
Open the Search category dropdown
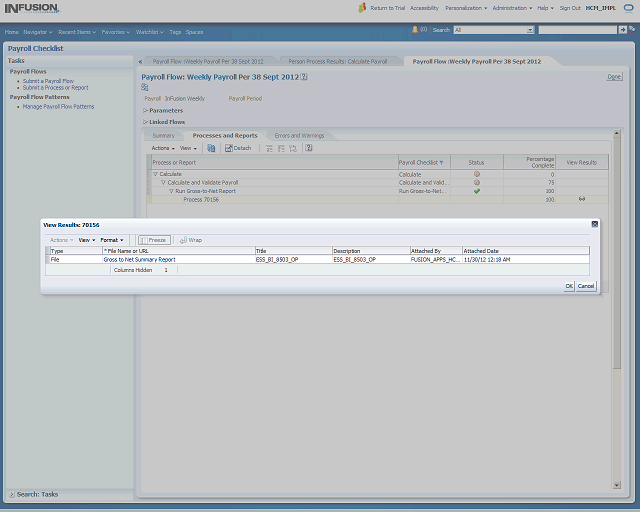[494, 30]
